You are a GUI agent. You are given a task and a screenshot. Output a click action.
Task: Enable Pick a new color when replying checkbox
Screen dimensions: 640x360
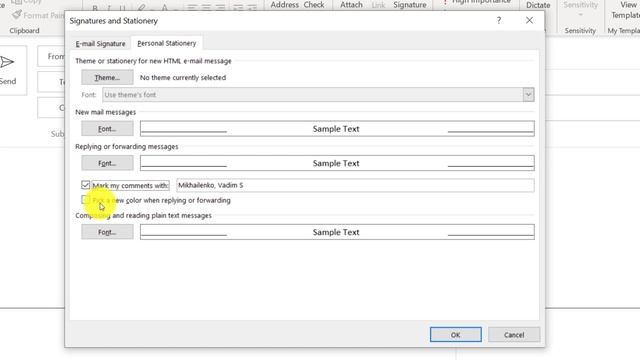pyautogui.click(x=85, y=200)
